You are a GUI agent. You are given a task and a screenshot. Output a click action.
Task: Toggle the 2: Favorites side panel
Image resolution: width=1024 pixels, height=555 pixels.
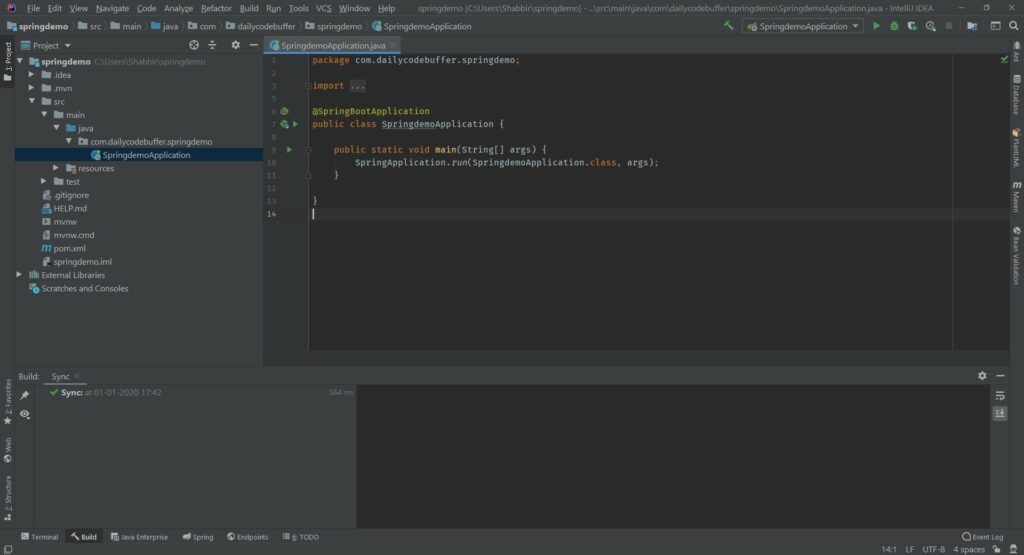click(x=7, y=402)
